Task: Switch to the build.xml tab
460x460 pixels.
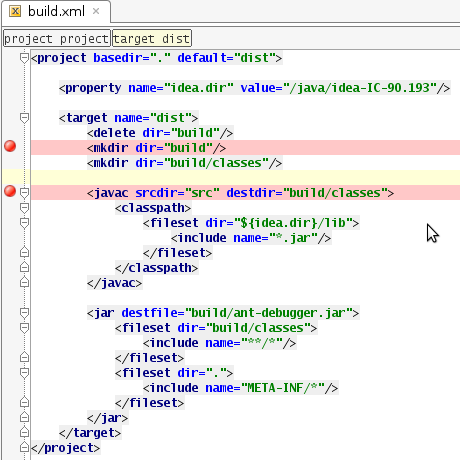Action: [56, 12]
